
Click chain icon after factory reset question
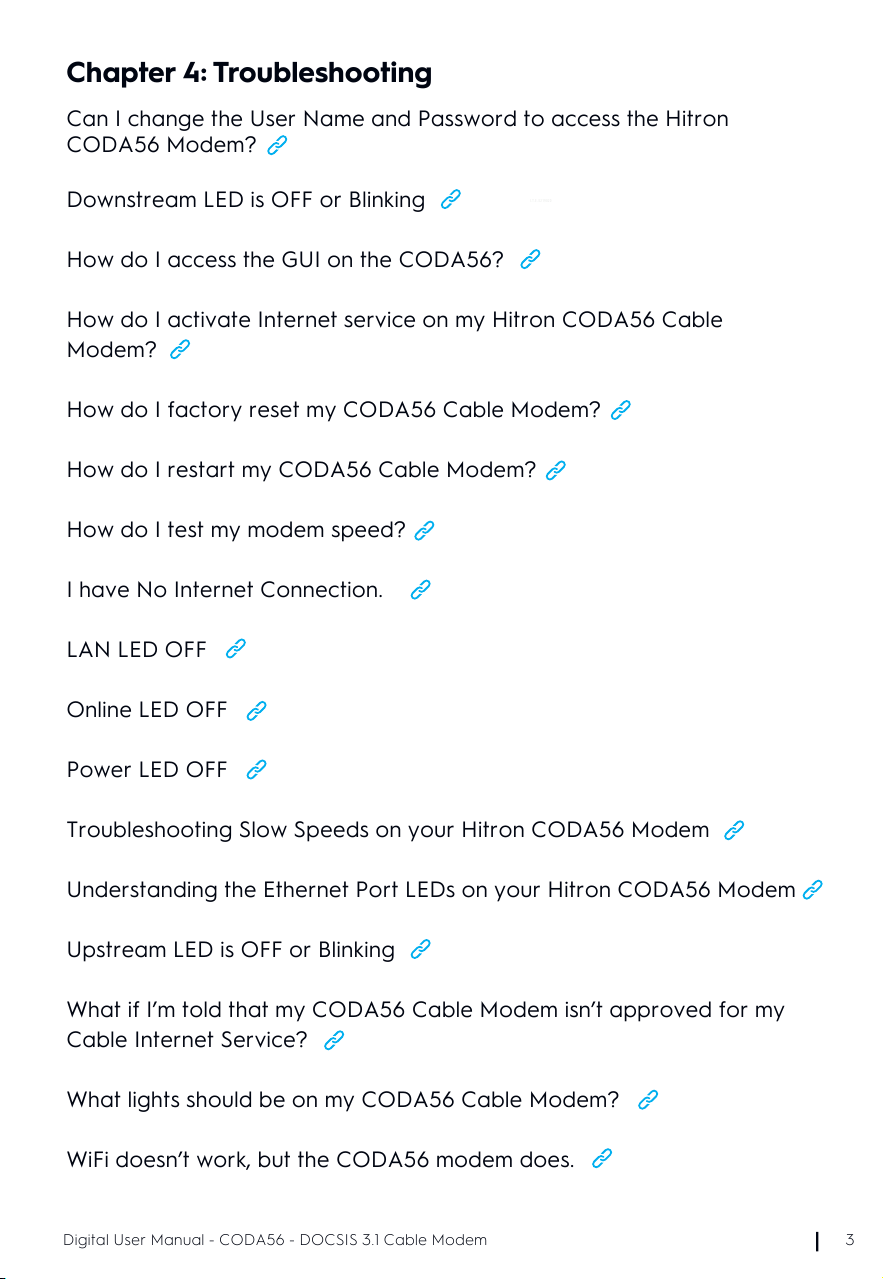pyautogui.click(x=620, y=410)
